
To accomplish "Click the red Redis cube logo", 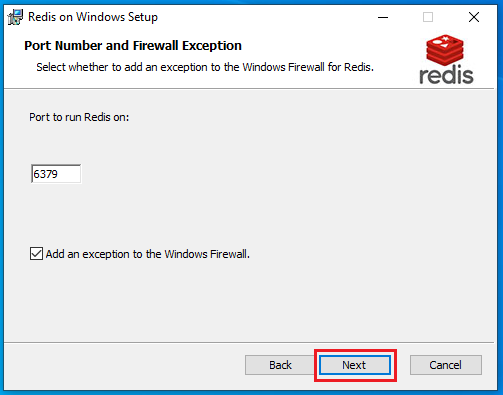I will tap(445, 50).
